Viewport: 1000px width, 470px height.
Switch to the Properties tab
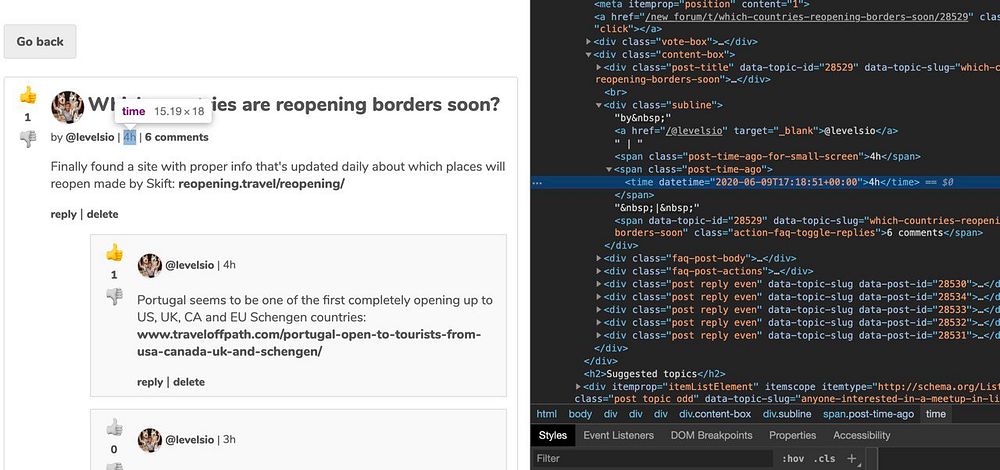[792, 436]
